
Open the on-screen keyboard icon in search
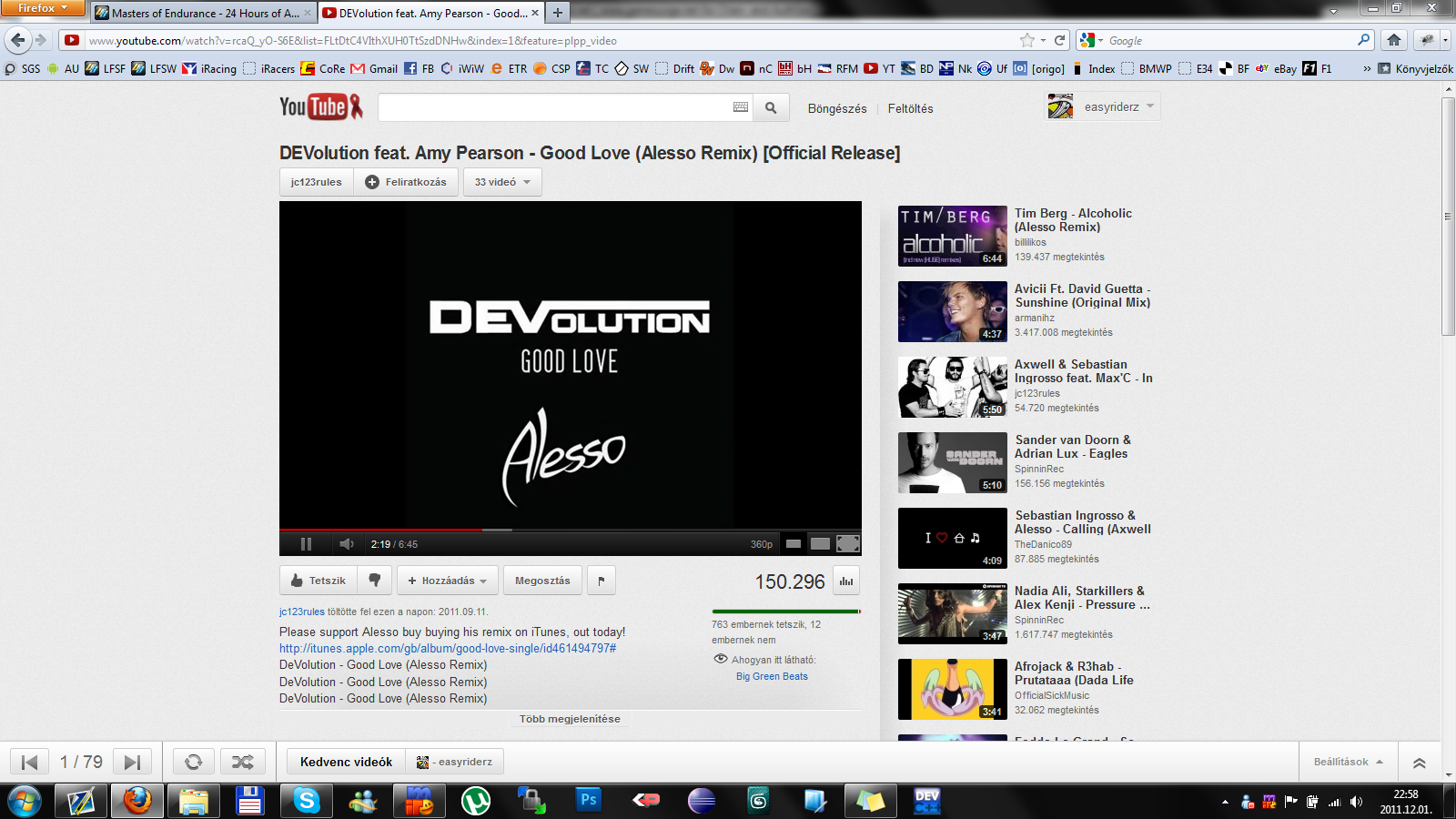pos(741,107)
